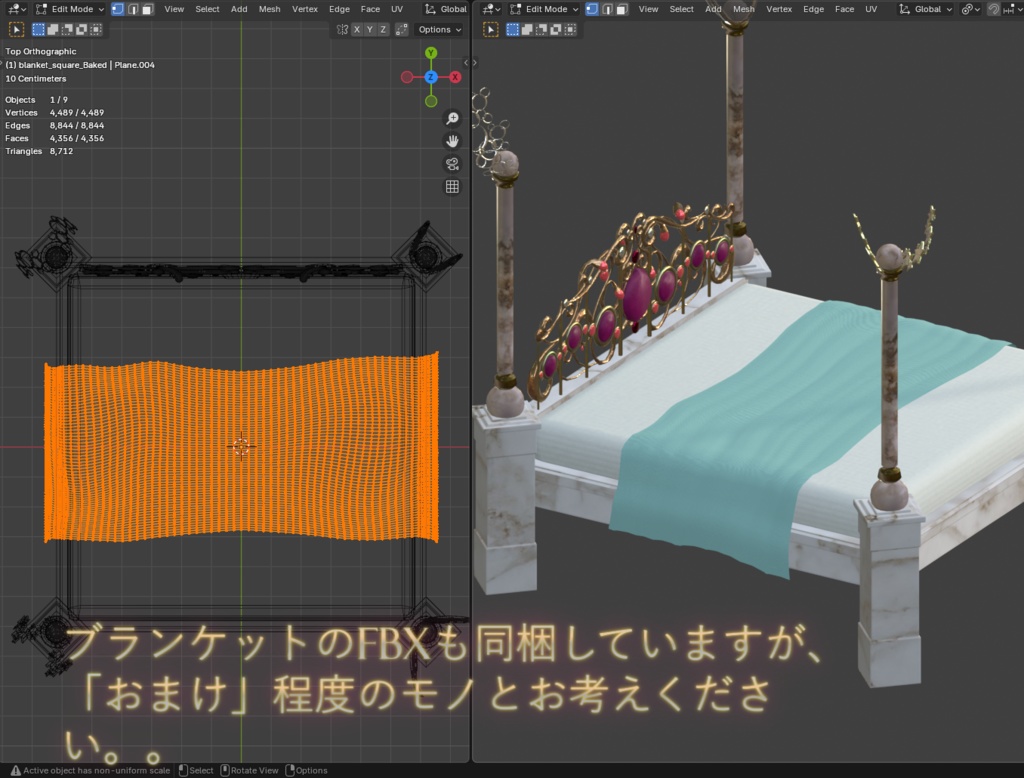The height and width of the screenshot is (778, 1024).
Task: Enable Edge select mode in the right viewport
Action: point(608,9)
